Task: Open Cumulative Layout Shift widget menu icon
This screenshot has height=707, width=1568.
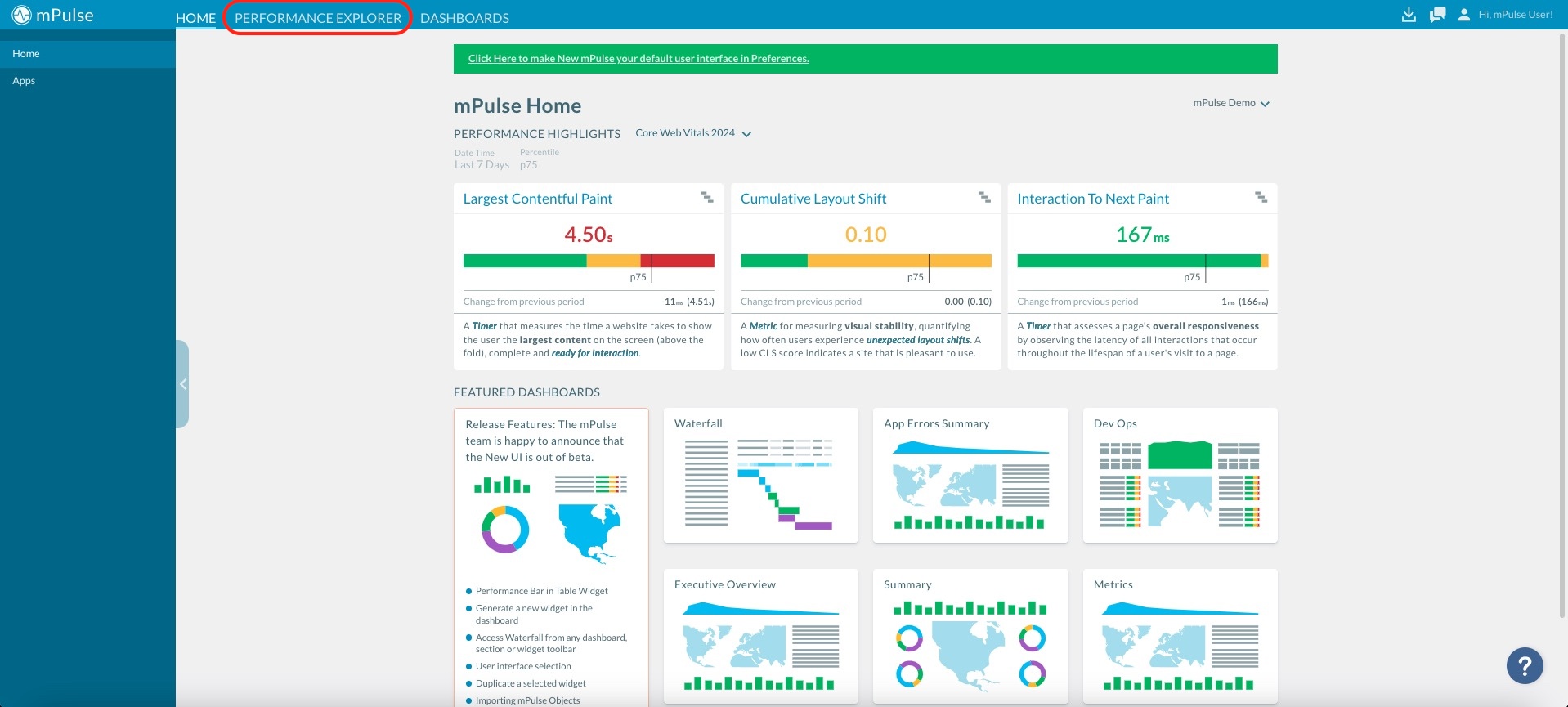Action: 984,198
